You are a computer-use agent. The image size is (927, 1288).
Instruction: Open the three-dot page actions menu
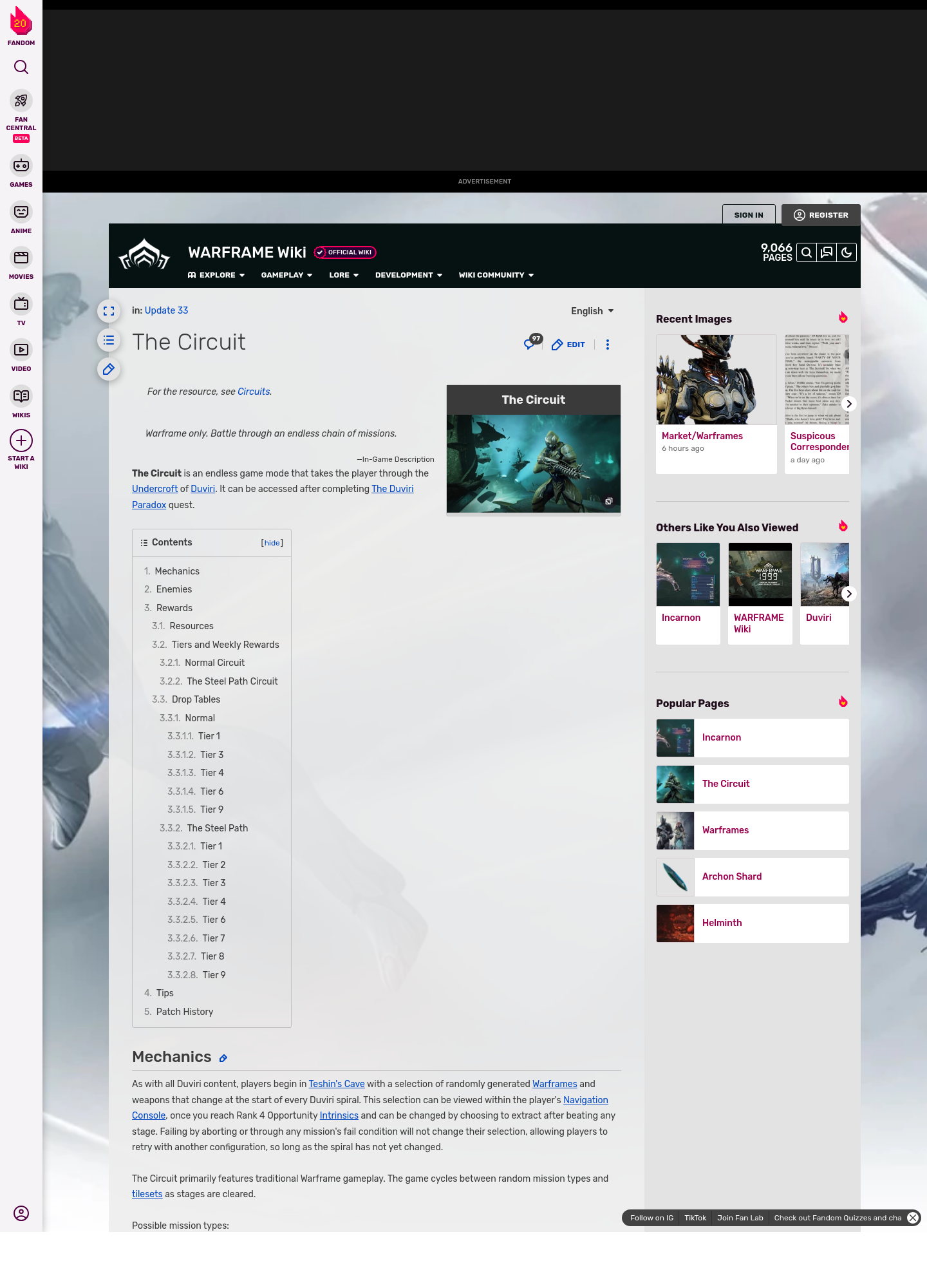pos(608,345)
